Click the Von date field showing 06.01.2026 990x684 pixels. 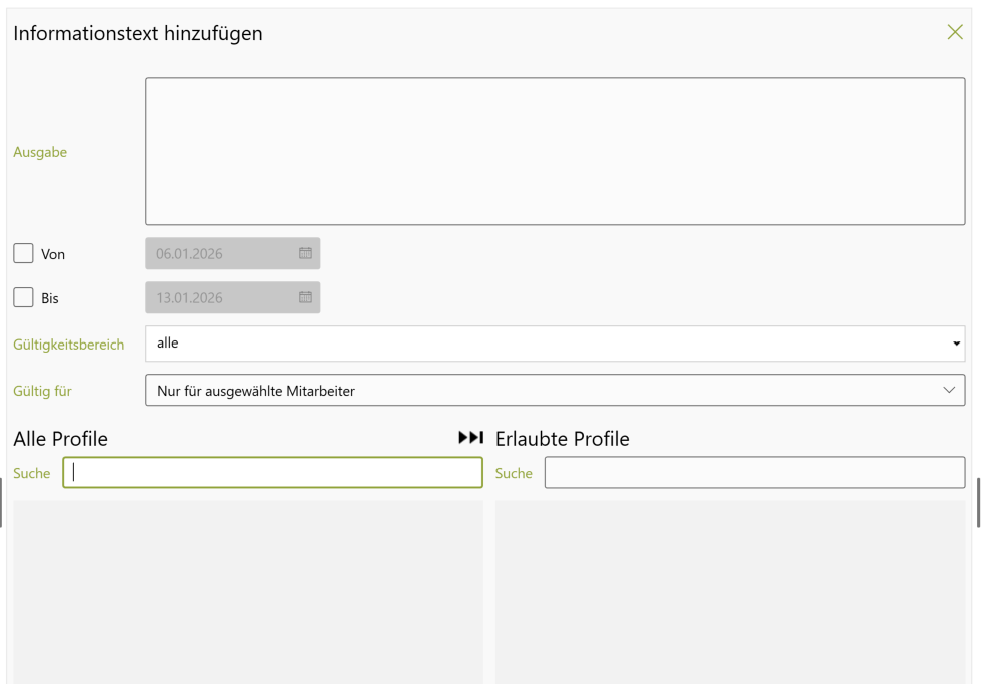click(222, 254)
